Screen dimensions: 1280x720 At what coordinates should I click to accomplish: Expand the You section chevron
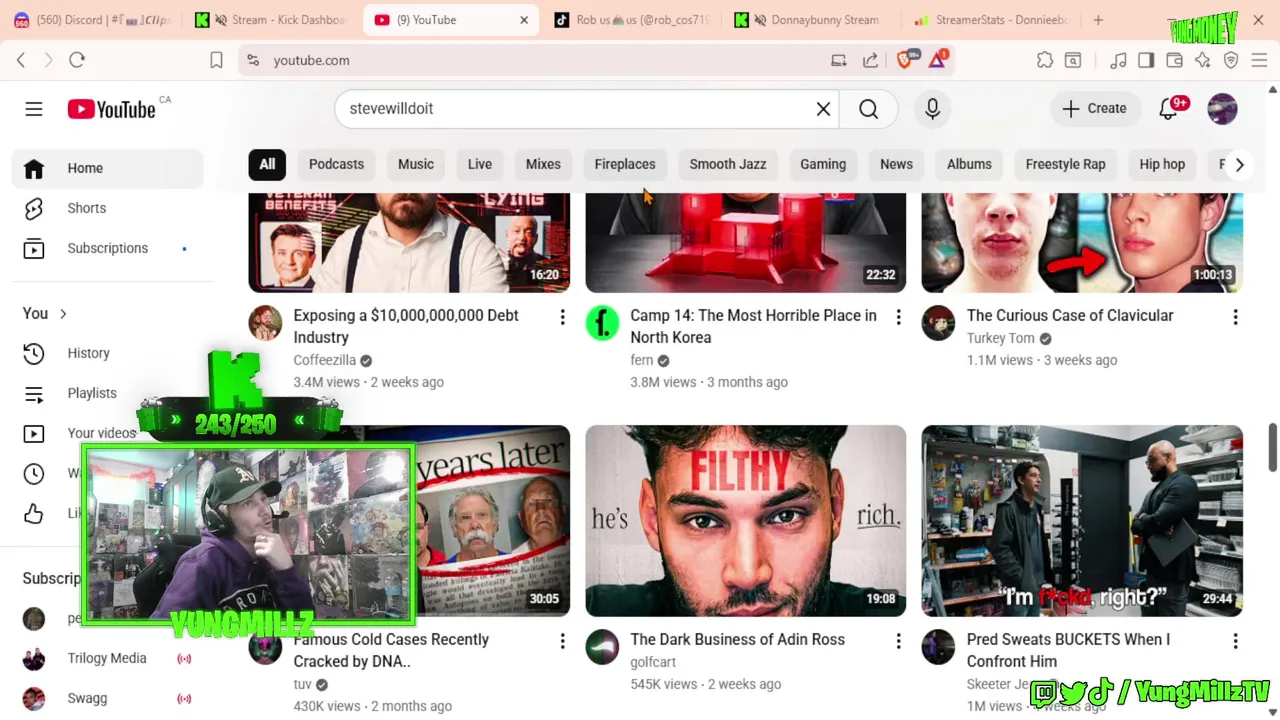[63, 314]
